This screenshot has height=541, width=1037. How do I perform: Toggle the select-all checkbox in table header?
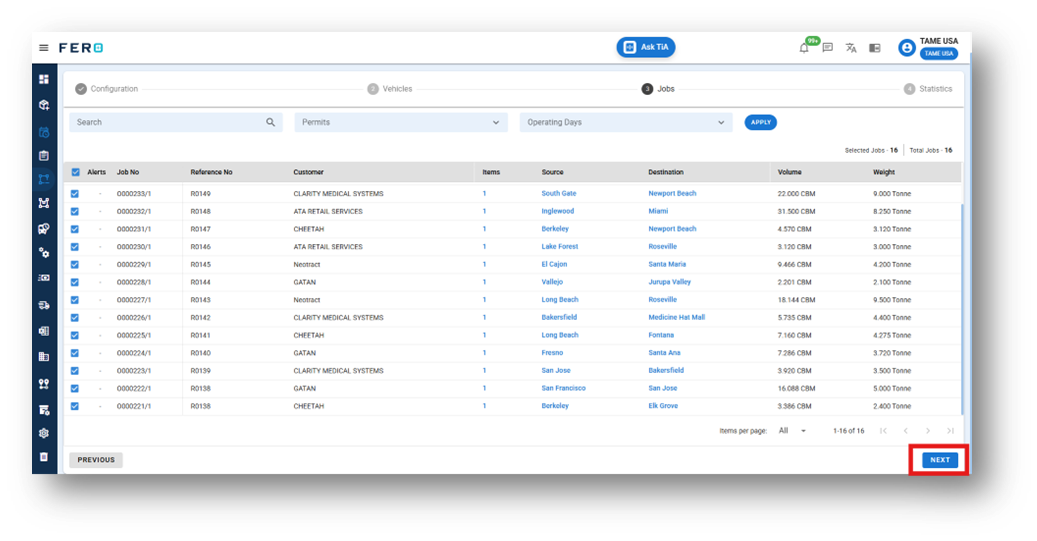coord(75,172)
